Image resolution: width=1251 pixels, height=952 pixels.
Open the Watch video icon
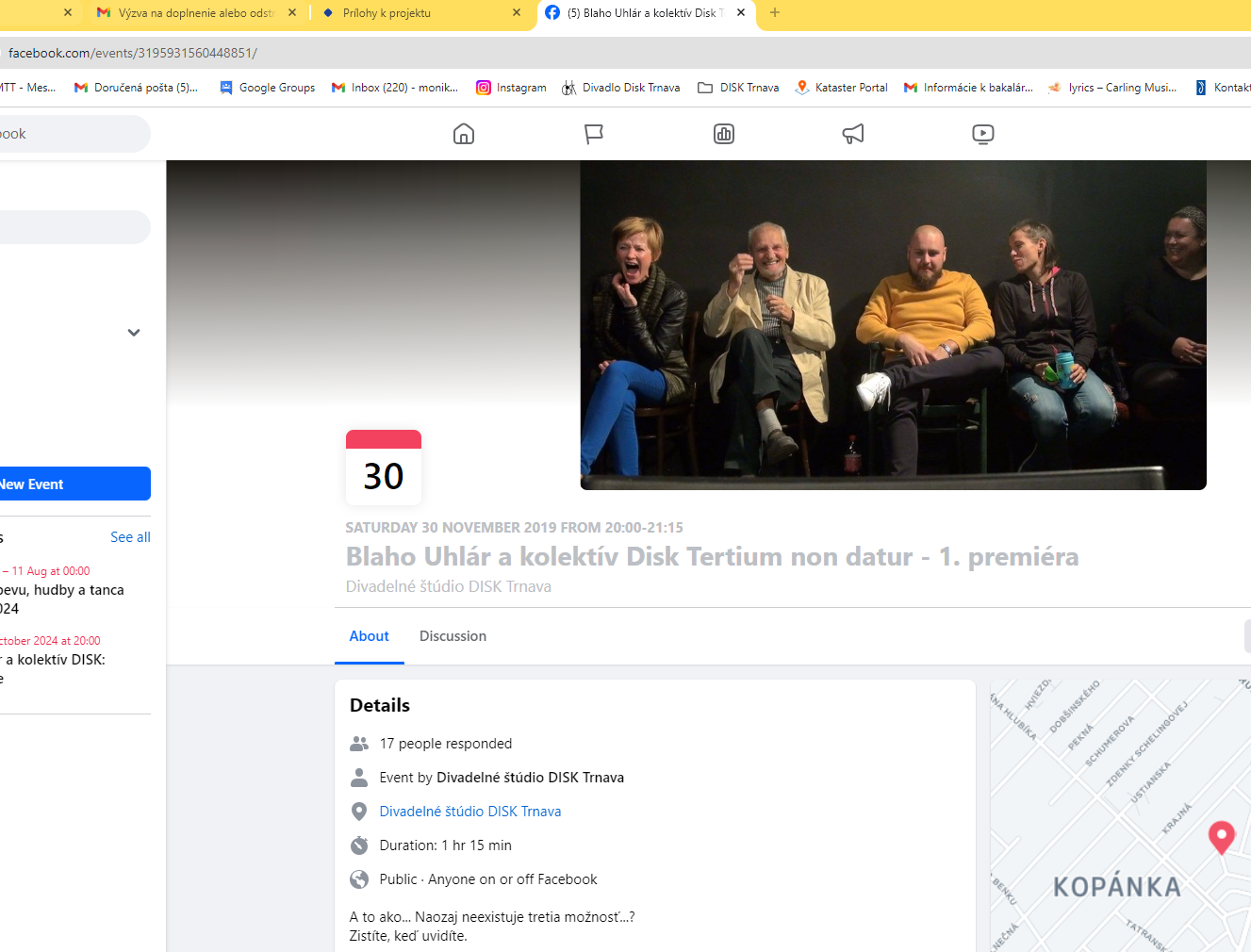tap(982, 134)
